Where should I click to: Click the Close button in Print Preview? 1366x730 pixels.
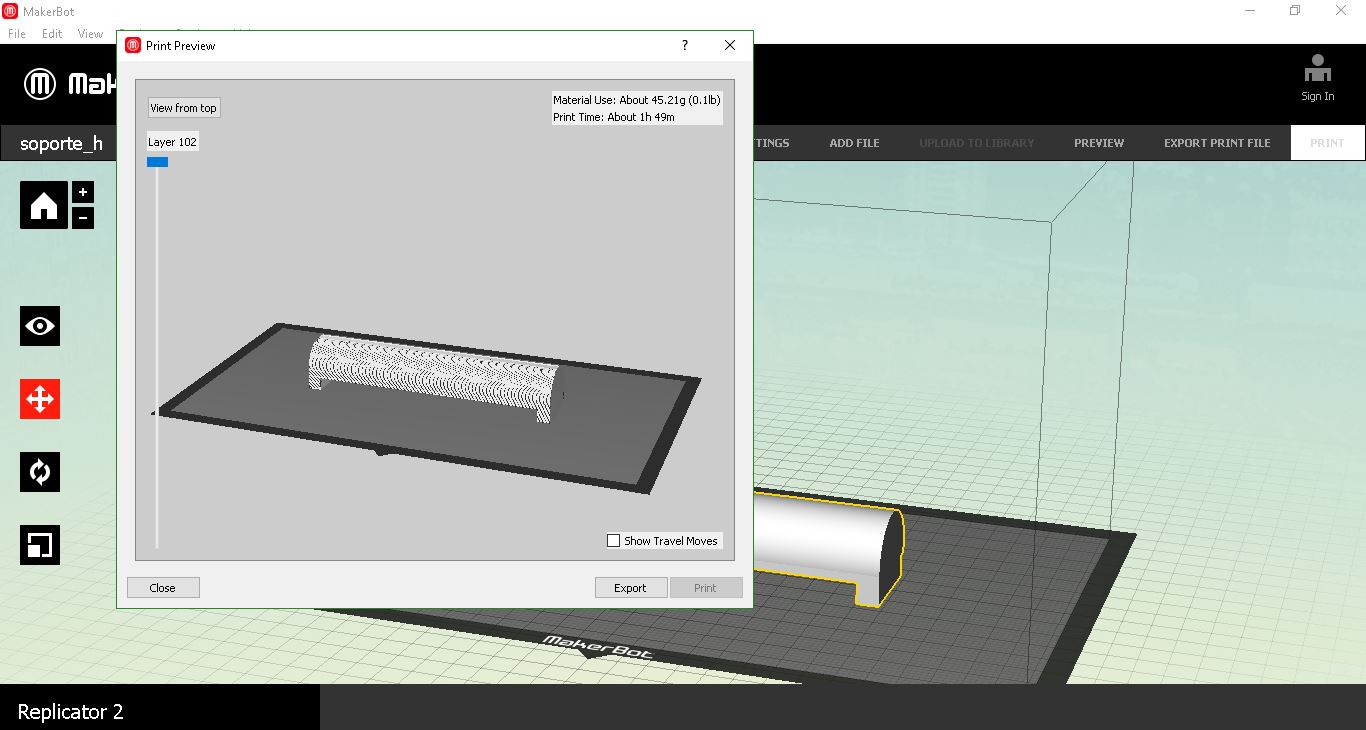[x=163, y=588]
